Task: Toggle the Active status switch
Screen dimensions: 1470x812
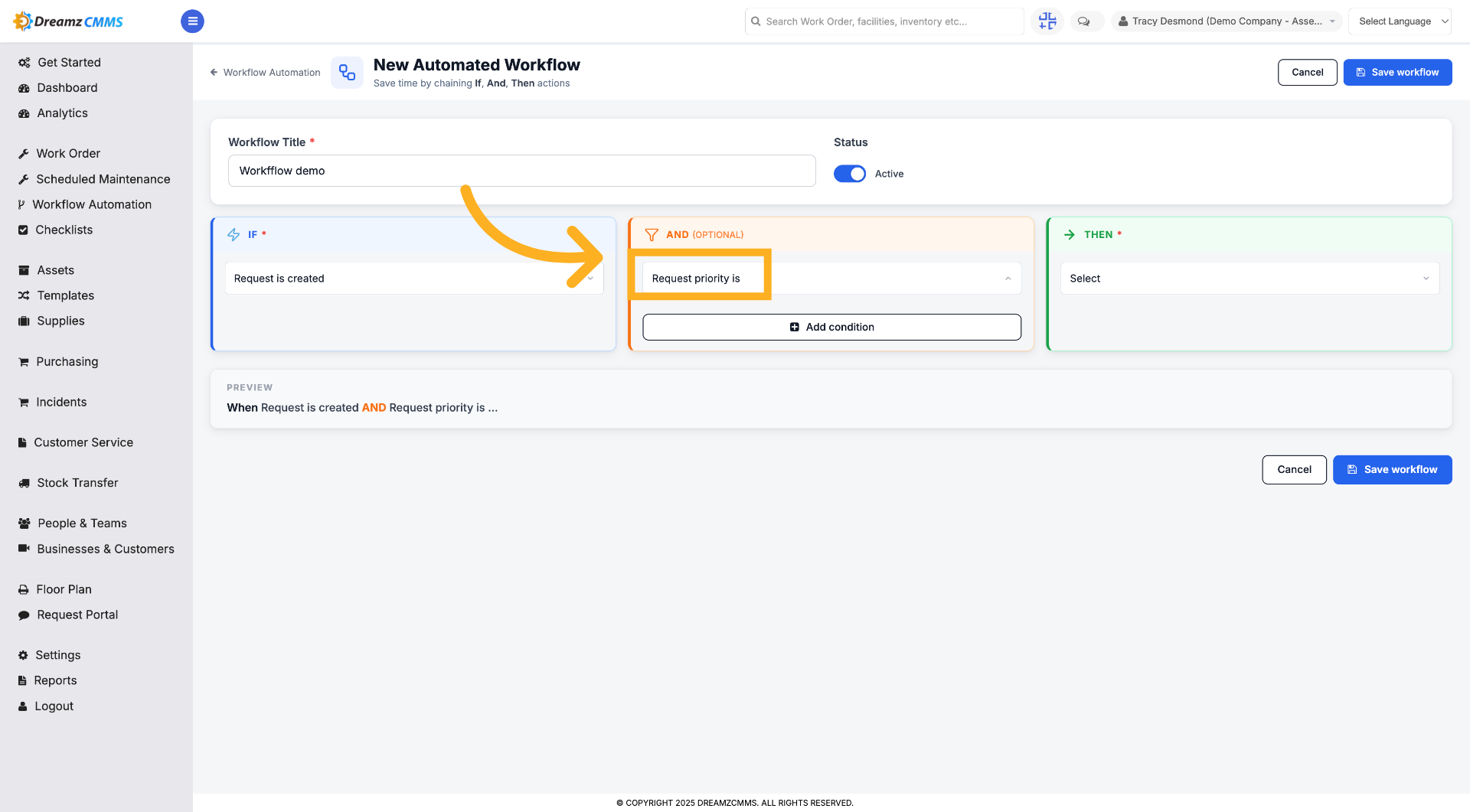Action: pos(850,174)
